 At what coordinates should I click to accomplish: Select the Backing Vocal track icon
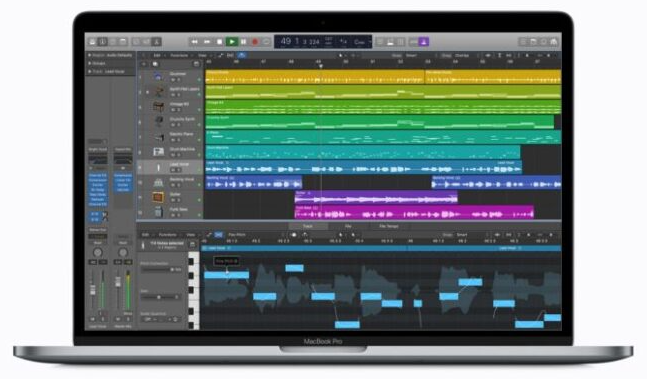(158, 182)
